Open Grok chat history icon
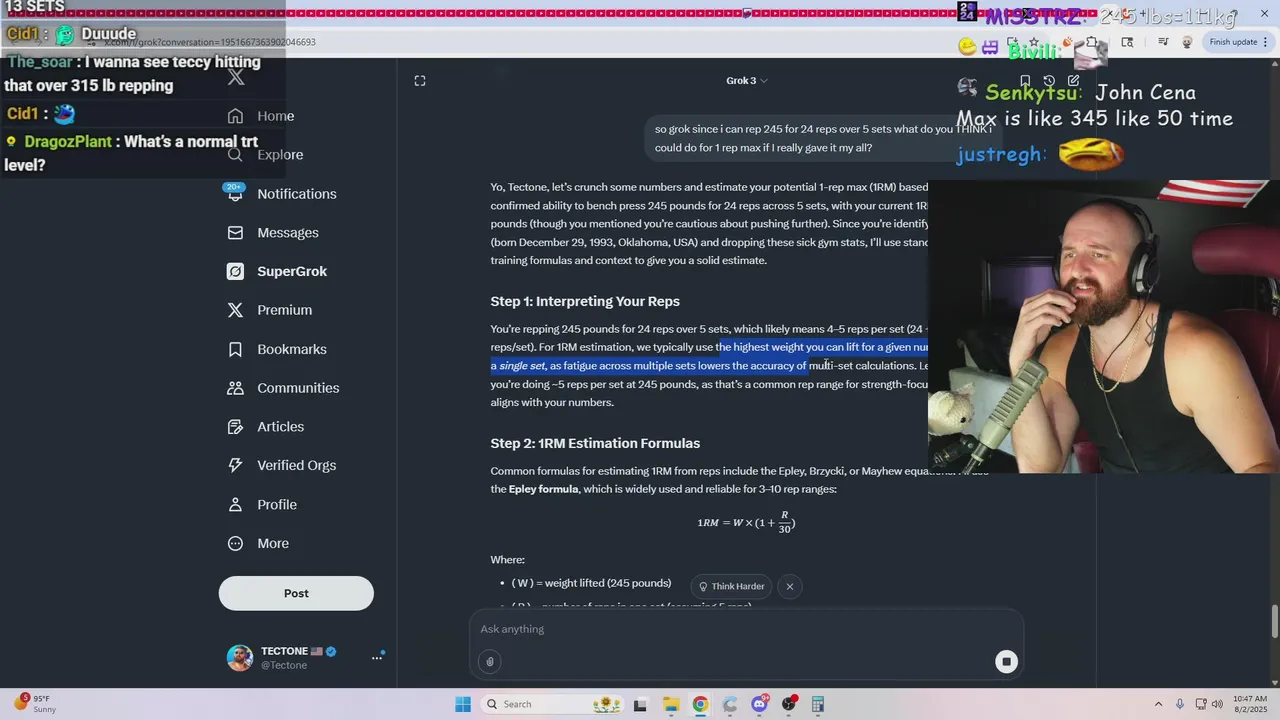 [x=1049, y=81]
